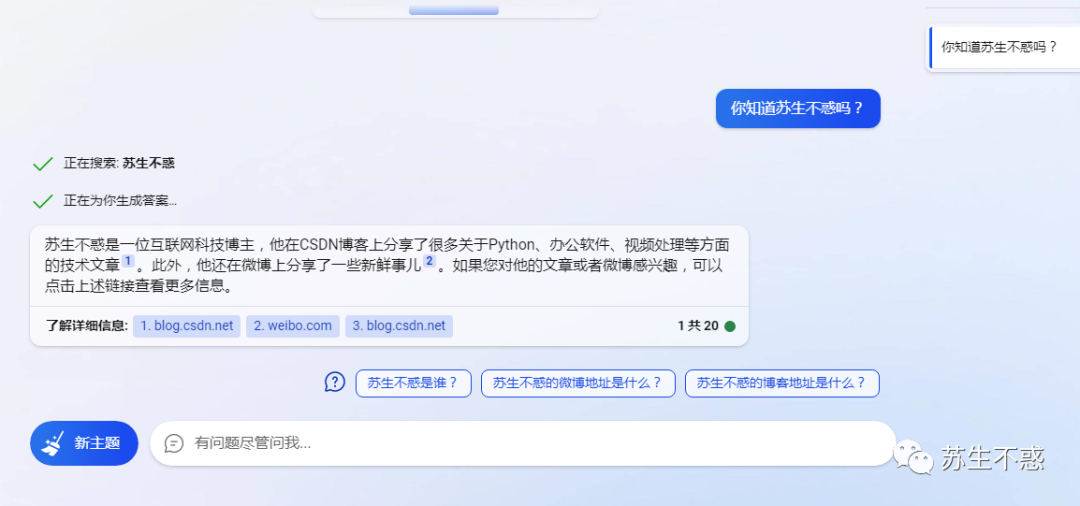Click the blue user message bubble 你知道苏生不惑吗？
The width and height of the screenshot is (1080, 506).
(798, 108)
